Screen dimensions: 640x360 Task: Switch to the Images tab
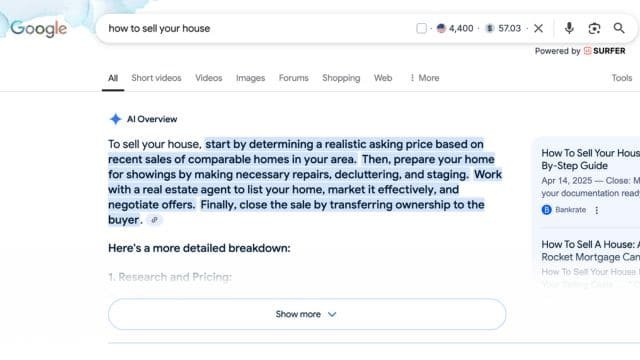click(250, 78)
